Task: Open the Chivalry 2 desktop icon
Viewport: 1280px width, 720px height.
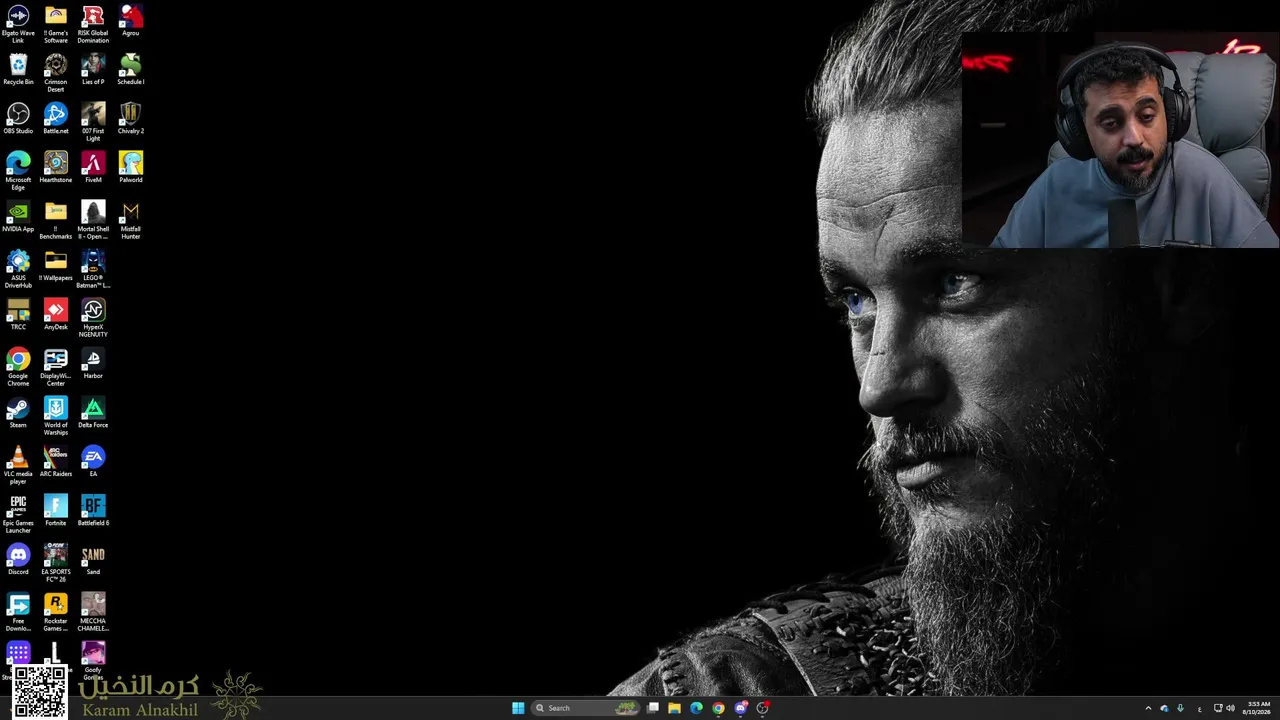Action: (131, 119)
